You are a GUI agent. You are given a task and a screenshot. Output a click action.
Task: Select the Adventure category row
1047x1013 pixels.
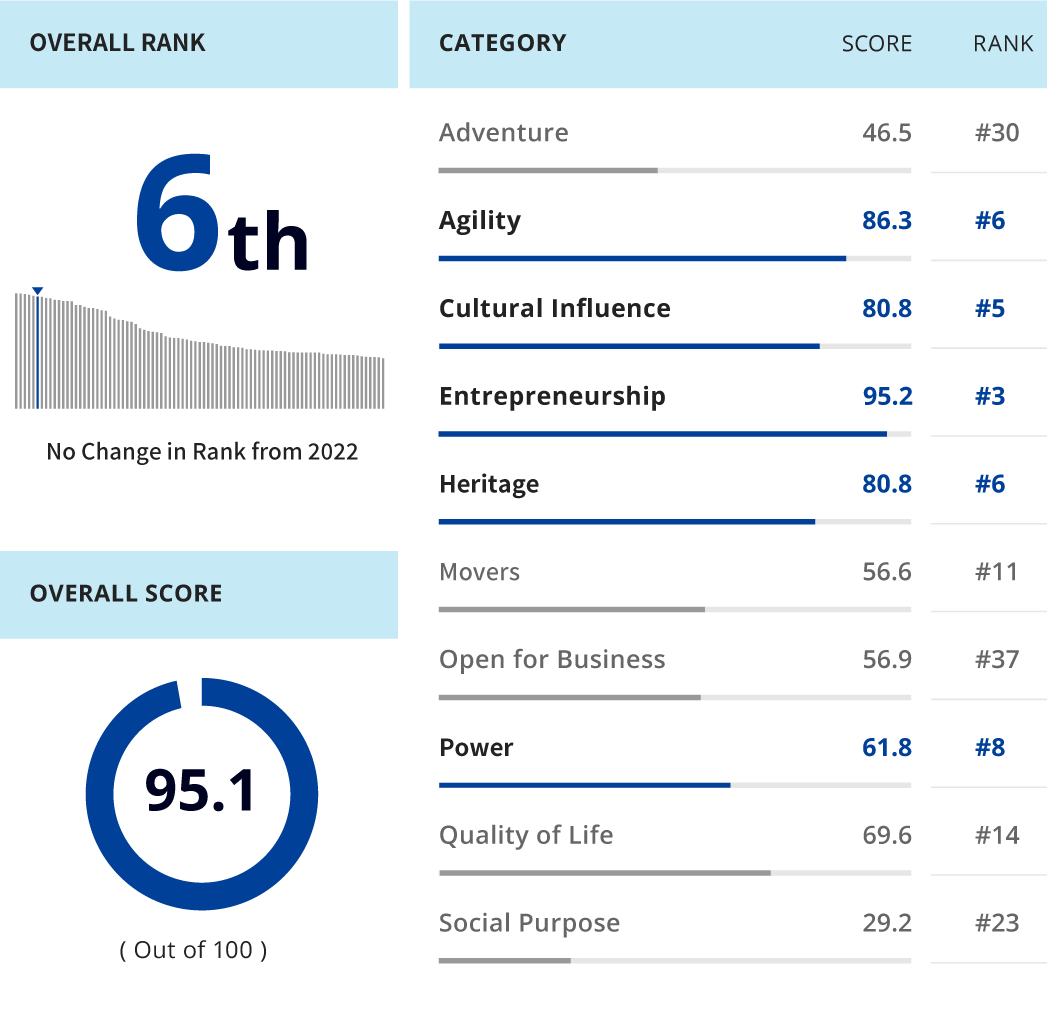pos(503,131)
